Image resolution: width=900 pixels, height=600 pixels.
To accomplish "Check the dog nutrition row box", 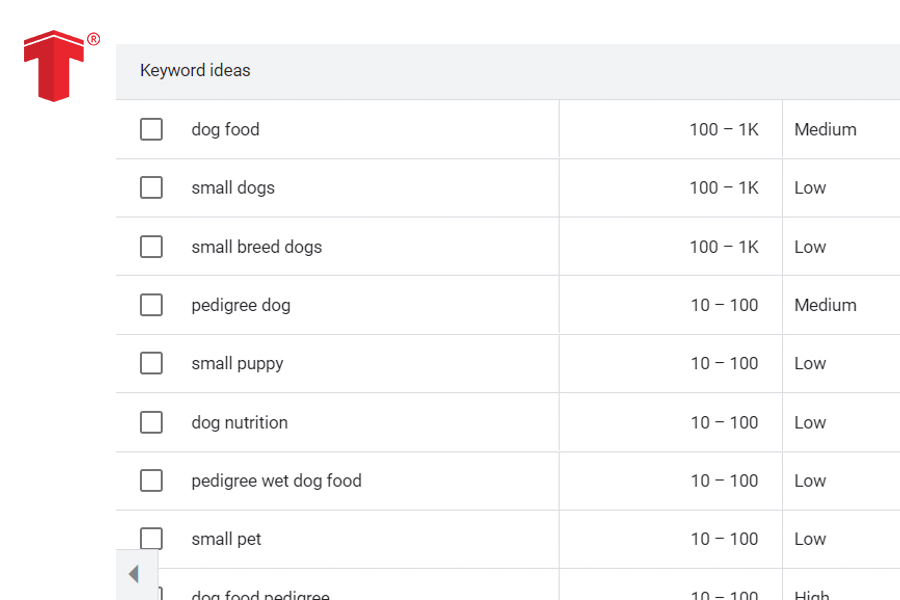I will [151, 422].
